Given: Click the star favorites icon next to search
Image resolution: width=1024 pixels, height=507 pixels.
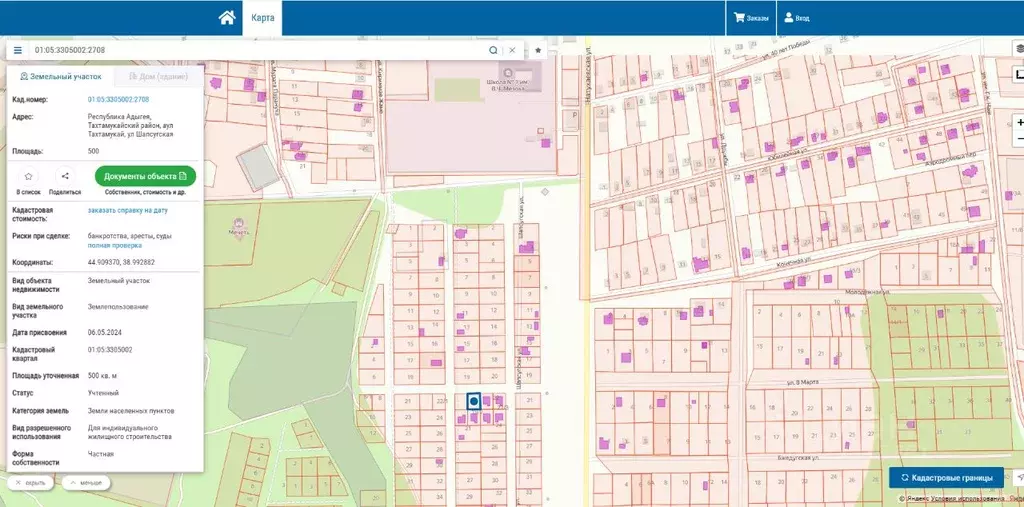Looking at the screenshot, I should tap(538, 50).
